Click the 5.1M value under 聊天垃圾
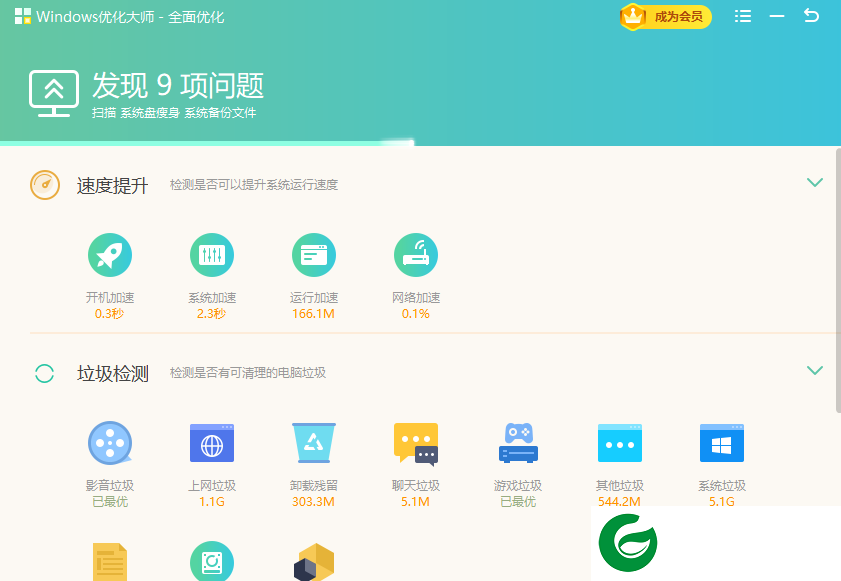This screenshot has height=581, width=841. 416,502
